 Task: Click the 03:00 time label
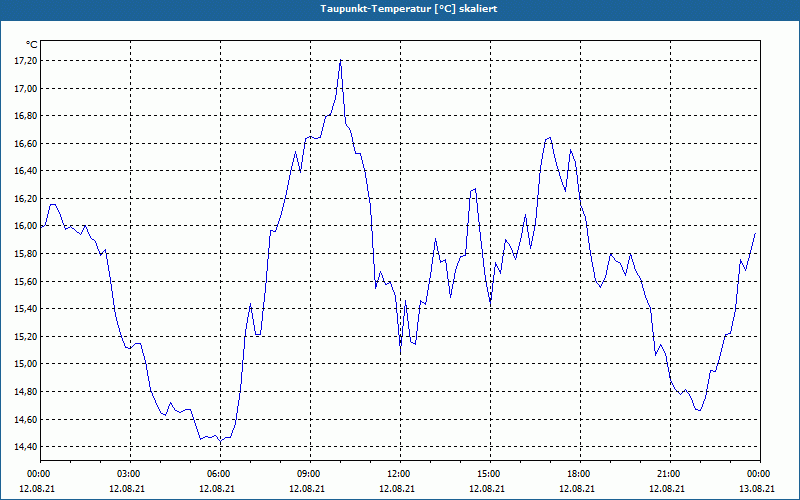click(130, 474)
